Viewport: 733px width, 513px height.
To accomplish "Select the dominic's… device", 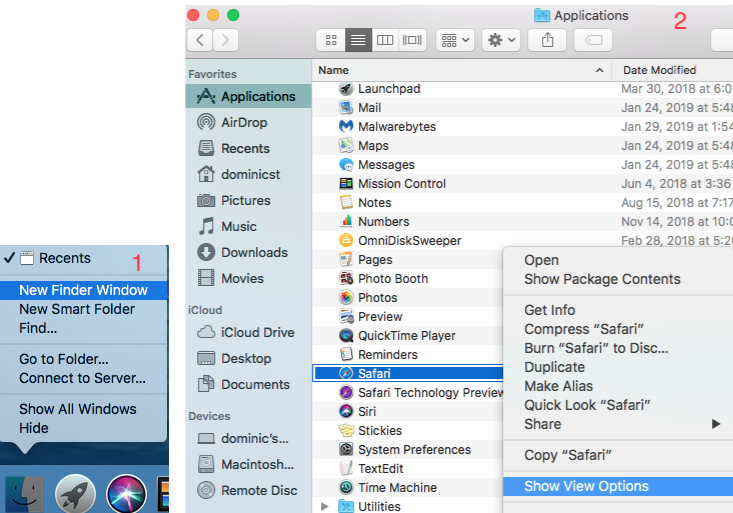I will [248, 439].
